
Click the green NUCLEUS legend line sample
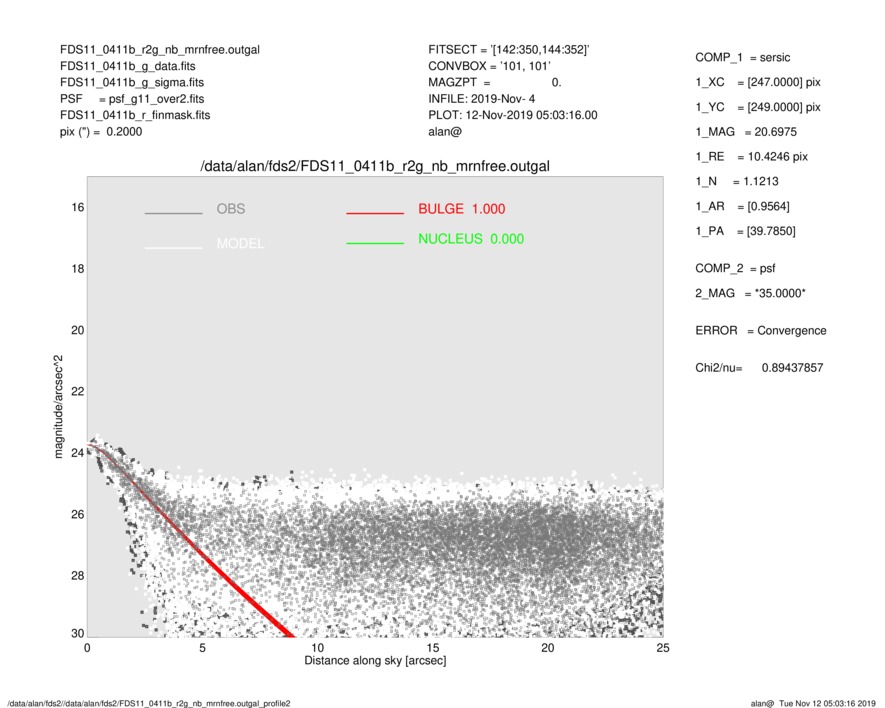pyautogui.click(x=375, y=243)
